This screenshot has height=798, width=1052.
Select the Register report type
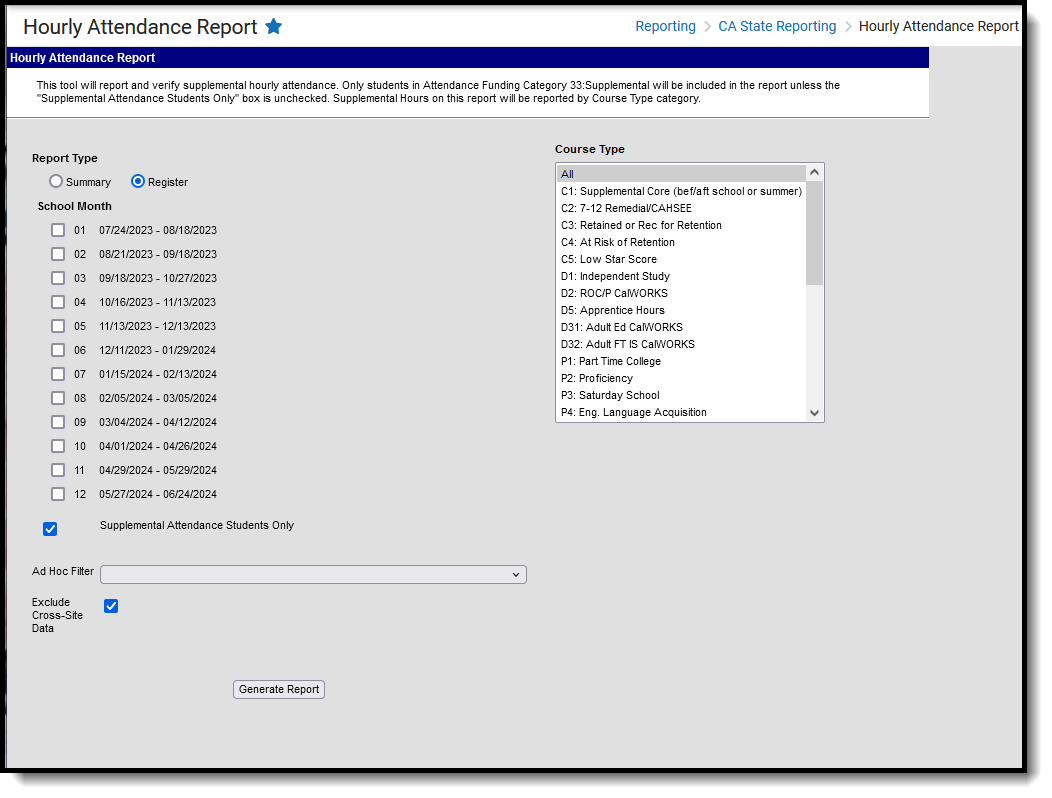pos(138,181)
